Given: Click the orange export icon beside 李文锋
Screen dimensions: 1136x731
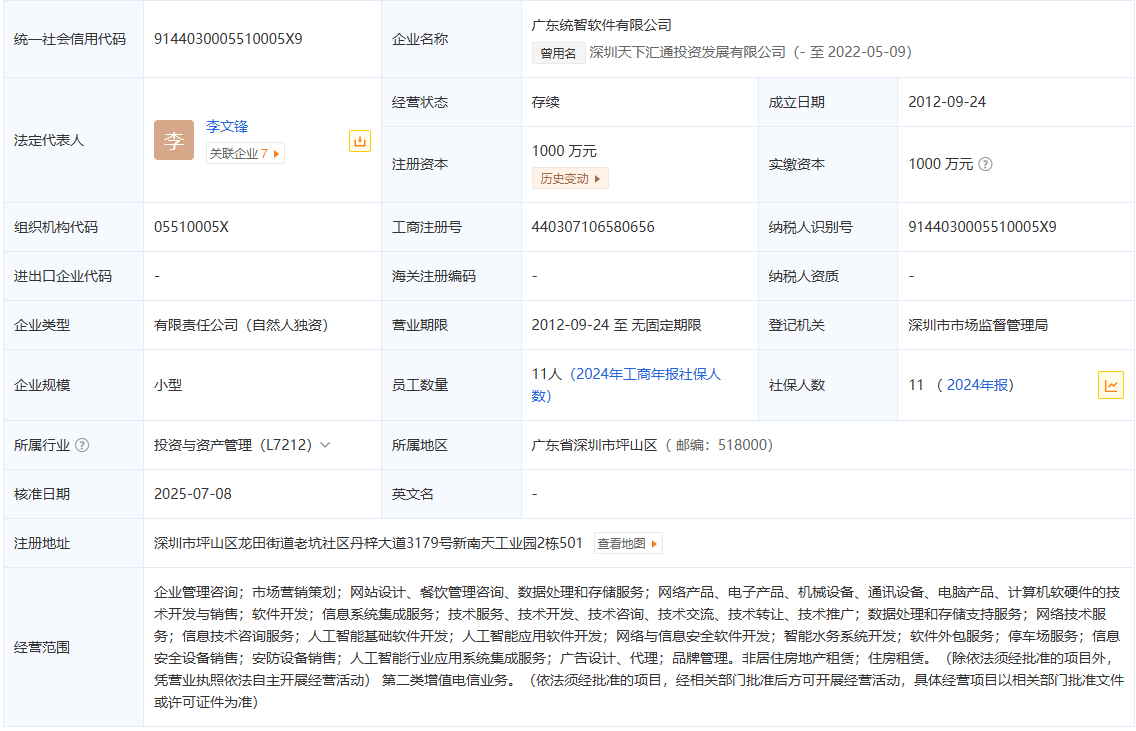Looking at the screenshot, I should (x=360, y=141).
